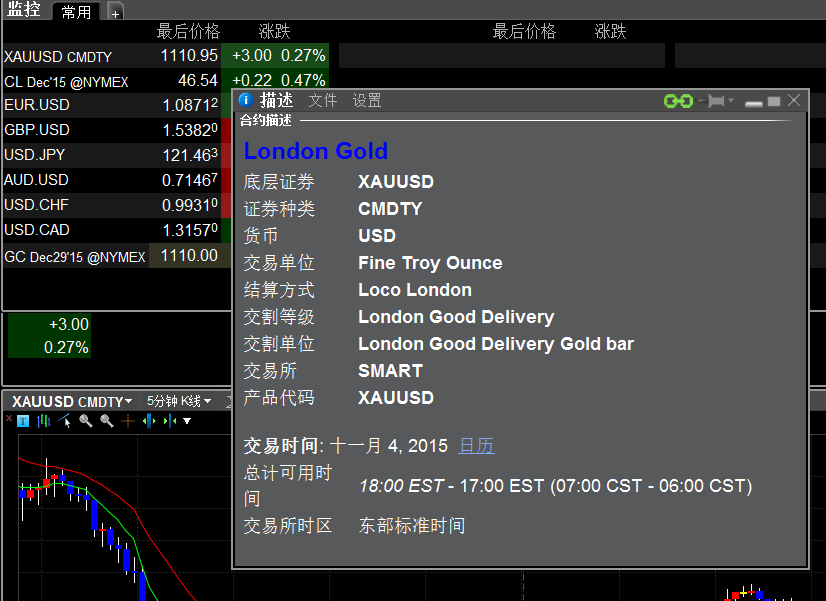
Task: Click the second 最后价格 column header
Action: pos(524,32)
